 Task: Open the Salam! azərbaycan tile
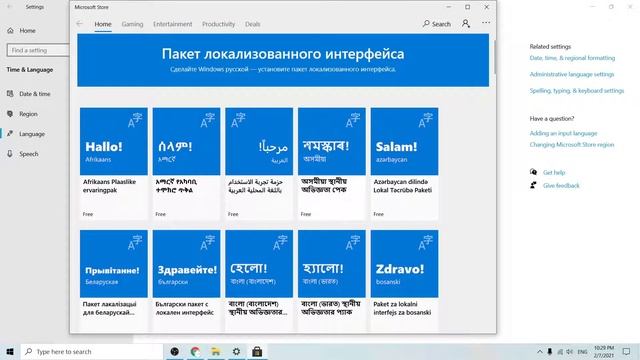(404, 164)
